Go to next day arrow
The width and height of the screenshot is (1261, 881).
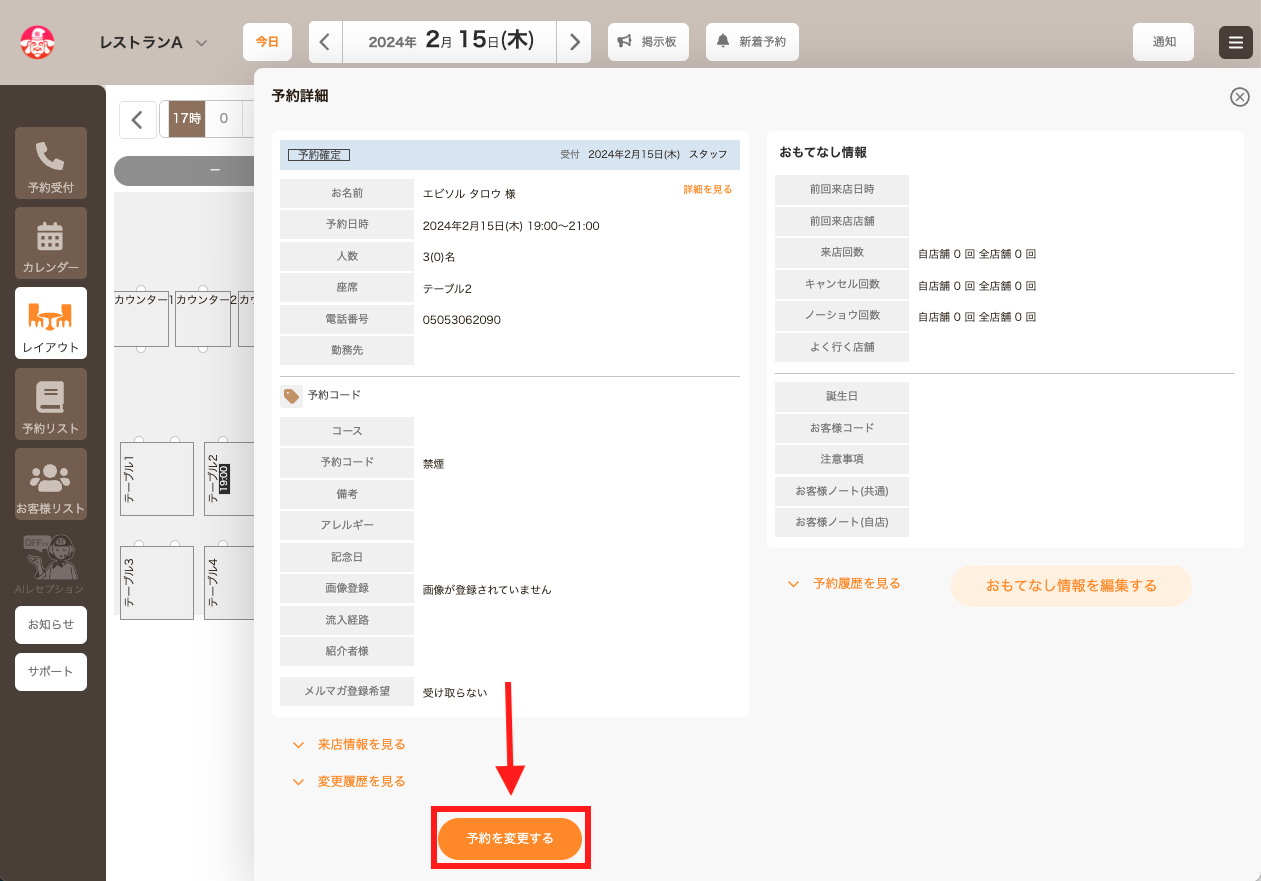click(574, 42)
